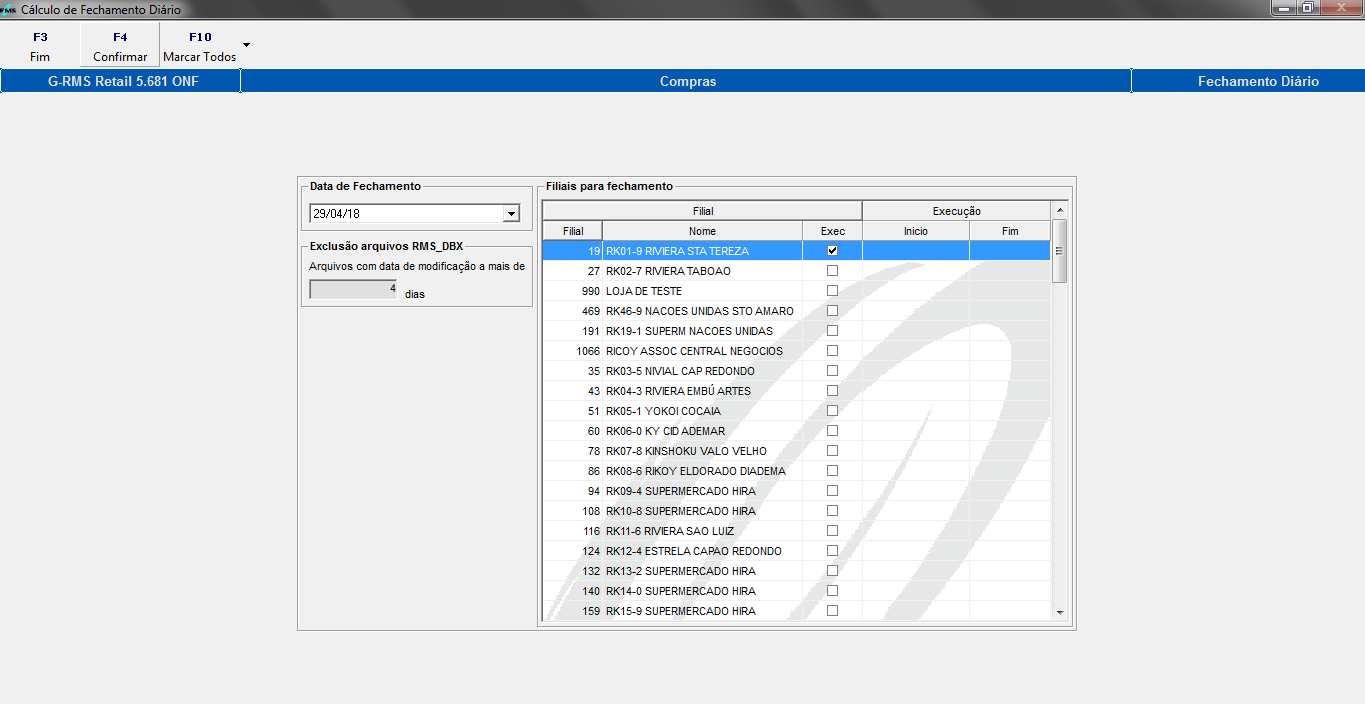Close the Cálculo de Fechamento Diário window
Viewport: 1365px width, 704px height.
point(1340,8)
